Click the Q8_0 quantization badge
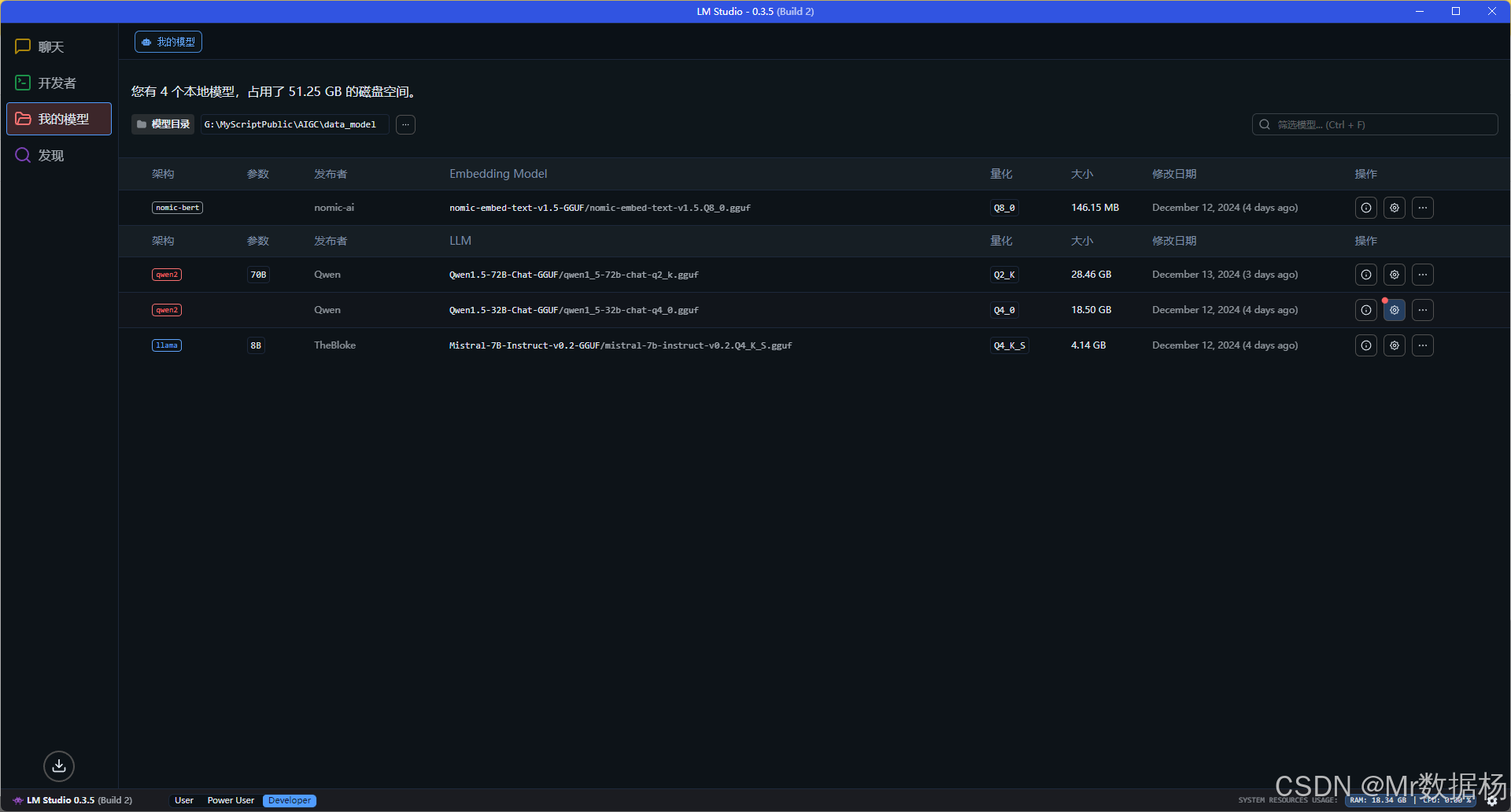 point(1004,208)
